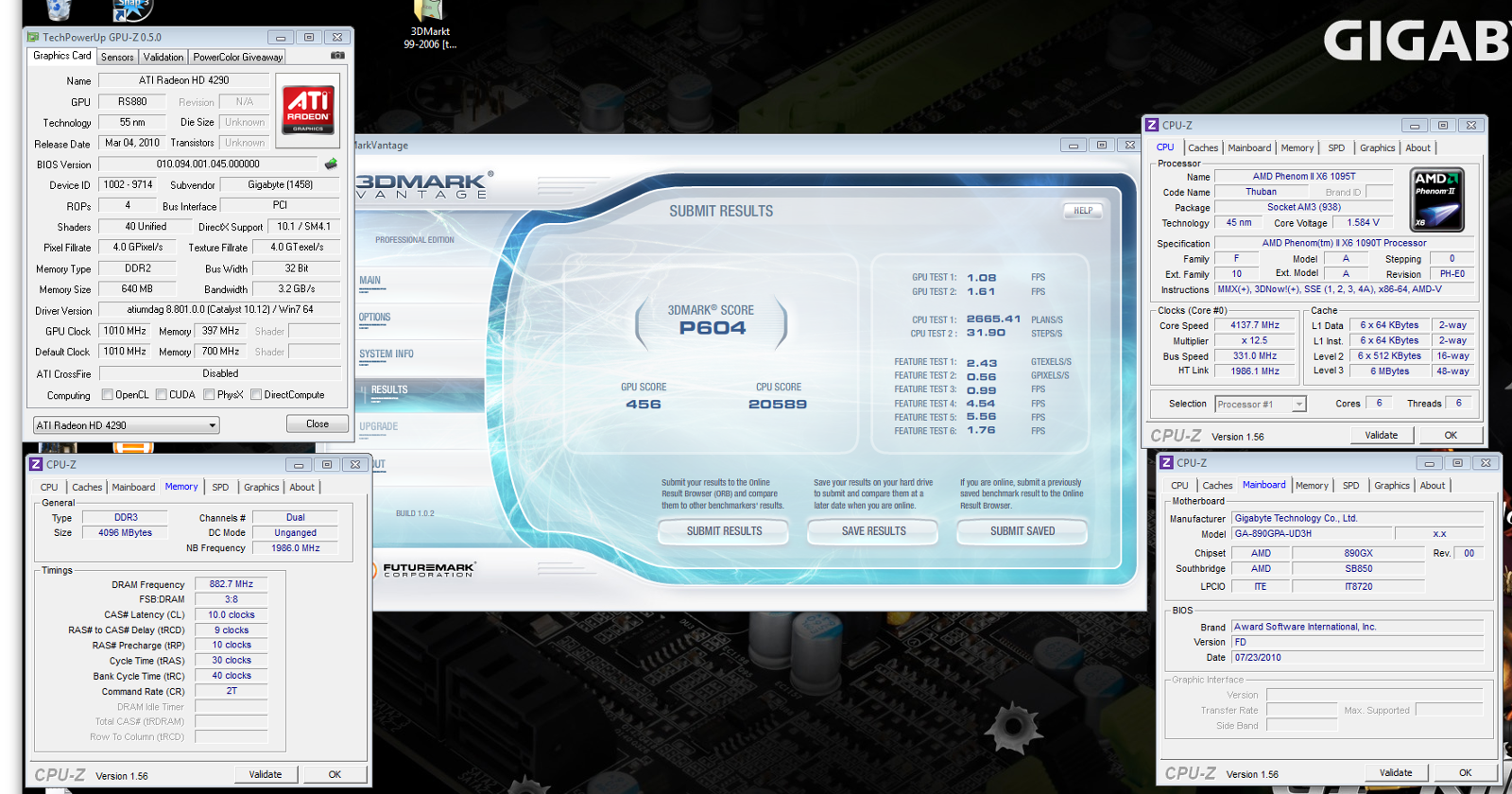Click the CPU-Z Mainboard window title icon
1512x794 pixels.
pos(1166,462)
